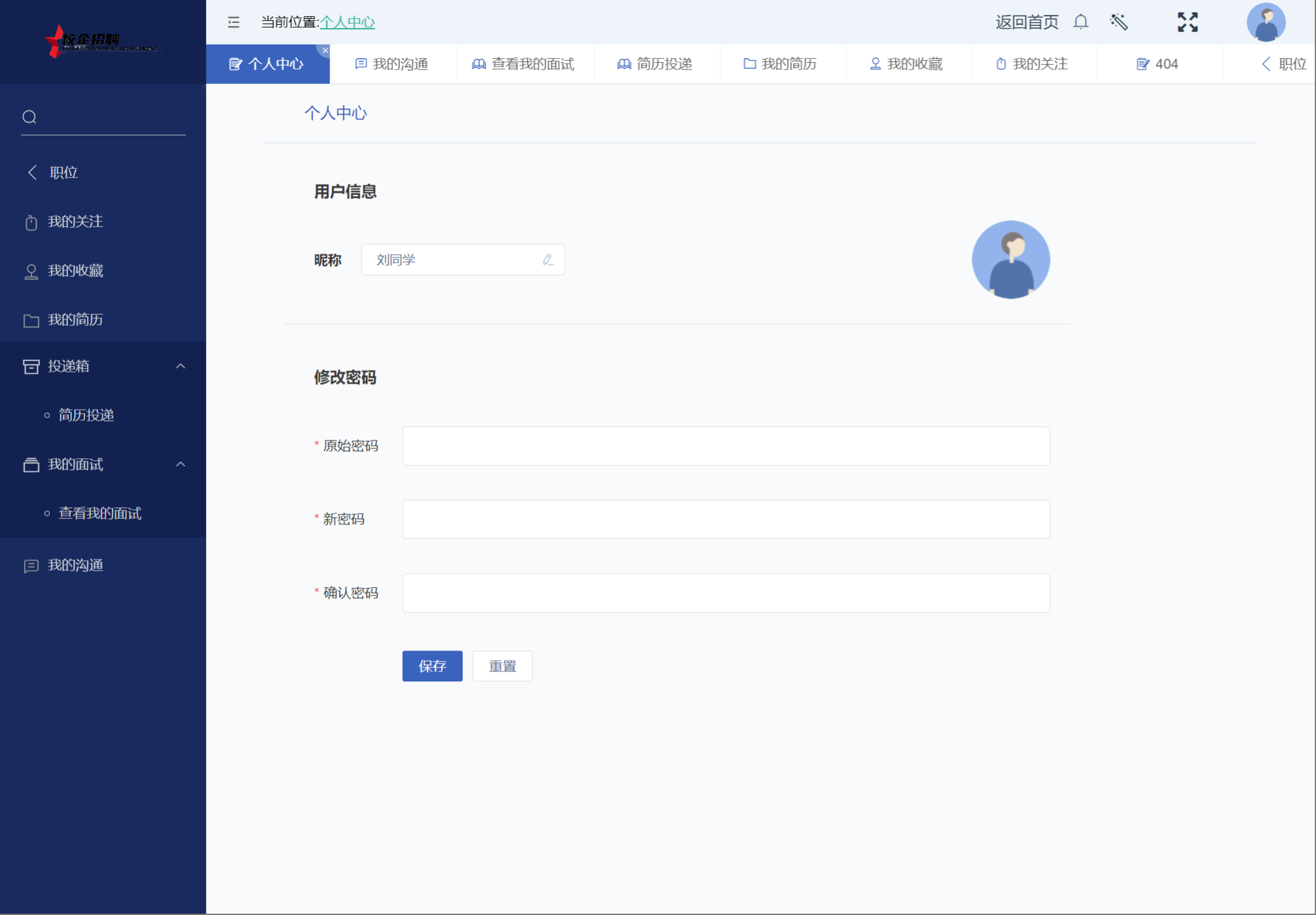Close the 个人中心 tab
The height and width of the screenshot is (915, 1316).
(325, 50)
